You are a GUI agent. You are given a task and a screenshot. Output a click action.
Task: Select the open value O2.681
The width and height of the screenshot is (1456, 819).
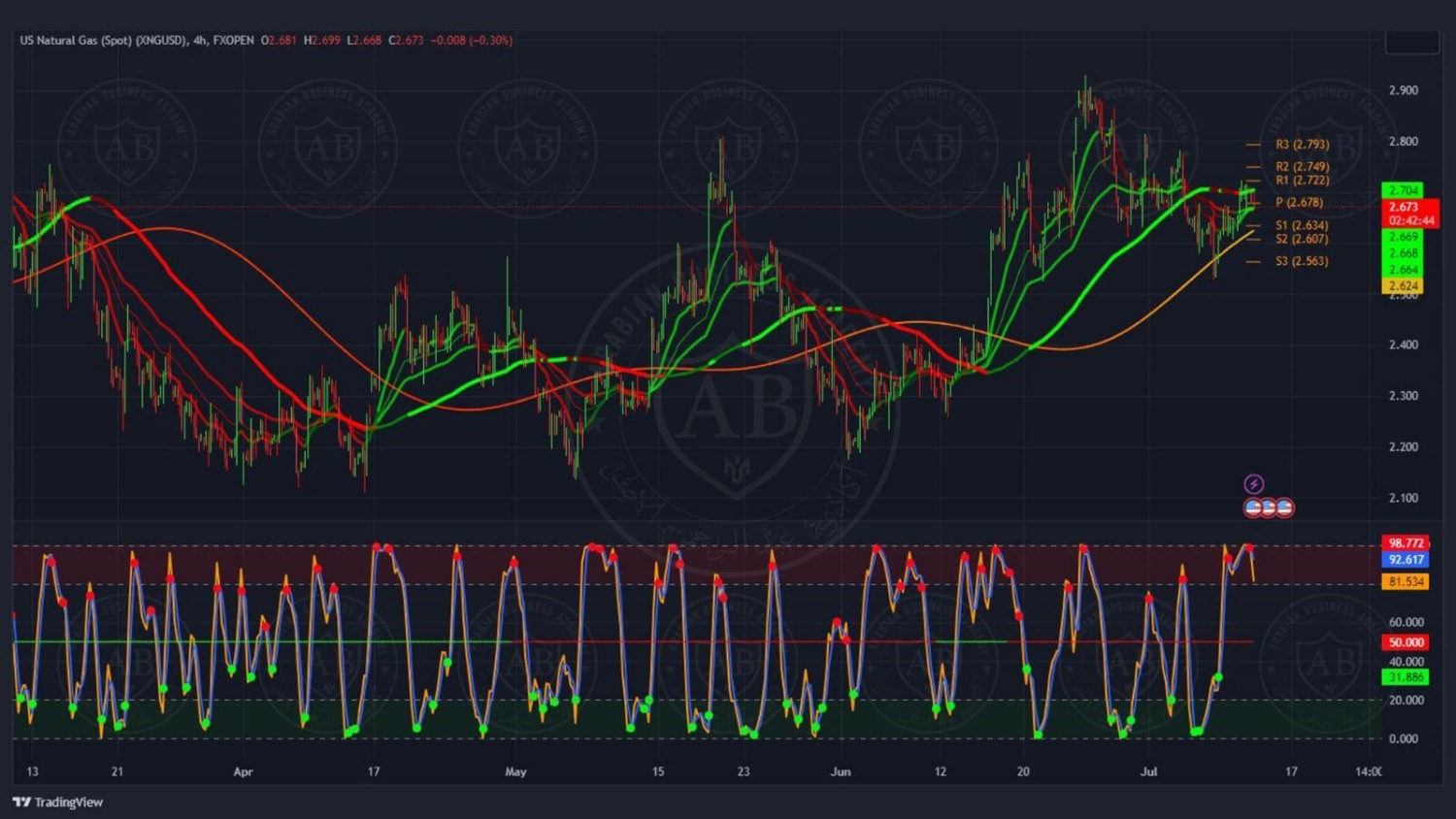pos(279,41)
